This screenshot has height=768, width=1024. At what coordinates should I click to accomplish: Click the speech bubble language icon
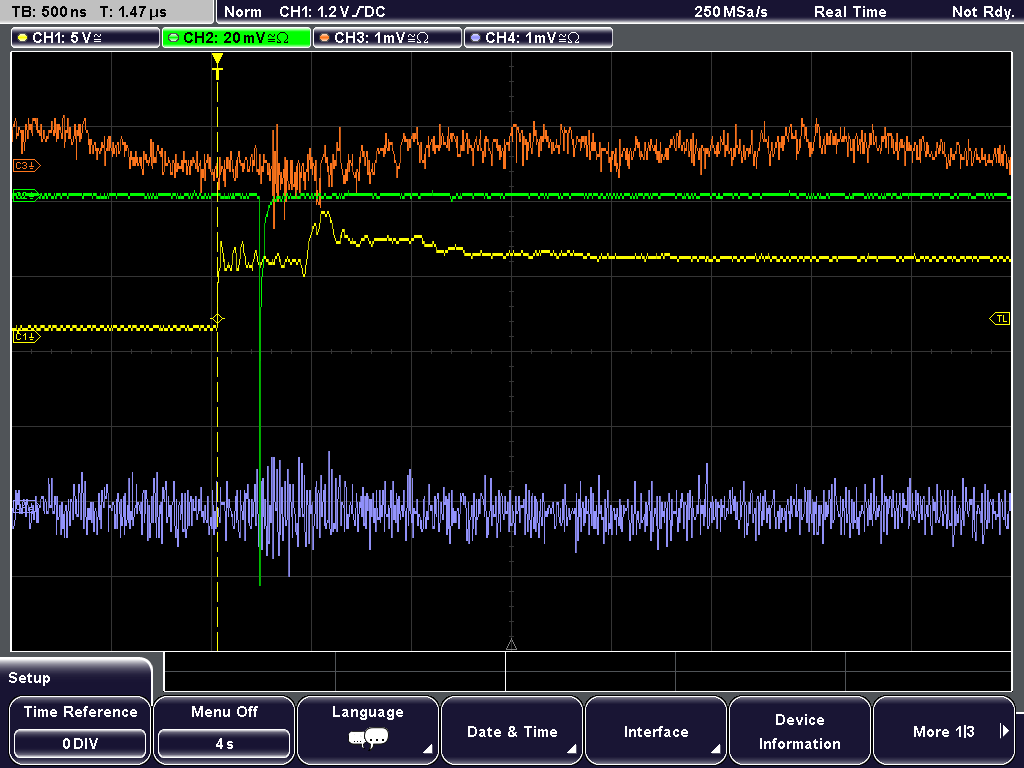pyautogui.click(x=368, y=739)
